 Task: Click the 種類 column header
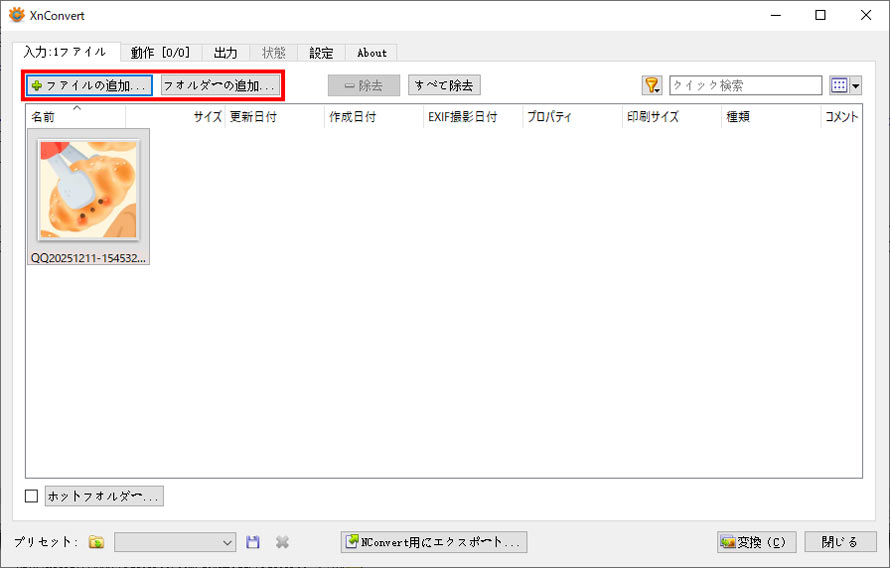pyautogui.click(x=771, y=116)
